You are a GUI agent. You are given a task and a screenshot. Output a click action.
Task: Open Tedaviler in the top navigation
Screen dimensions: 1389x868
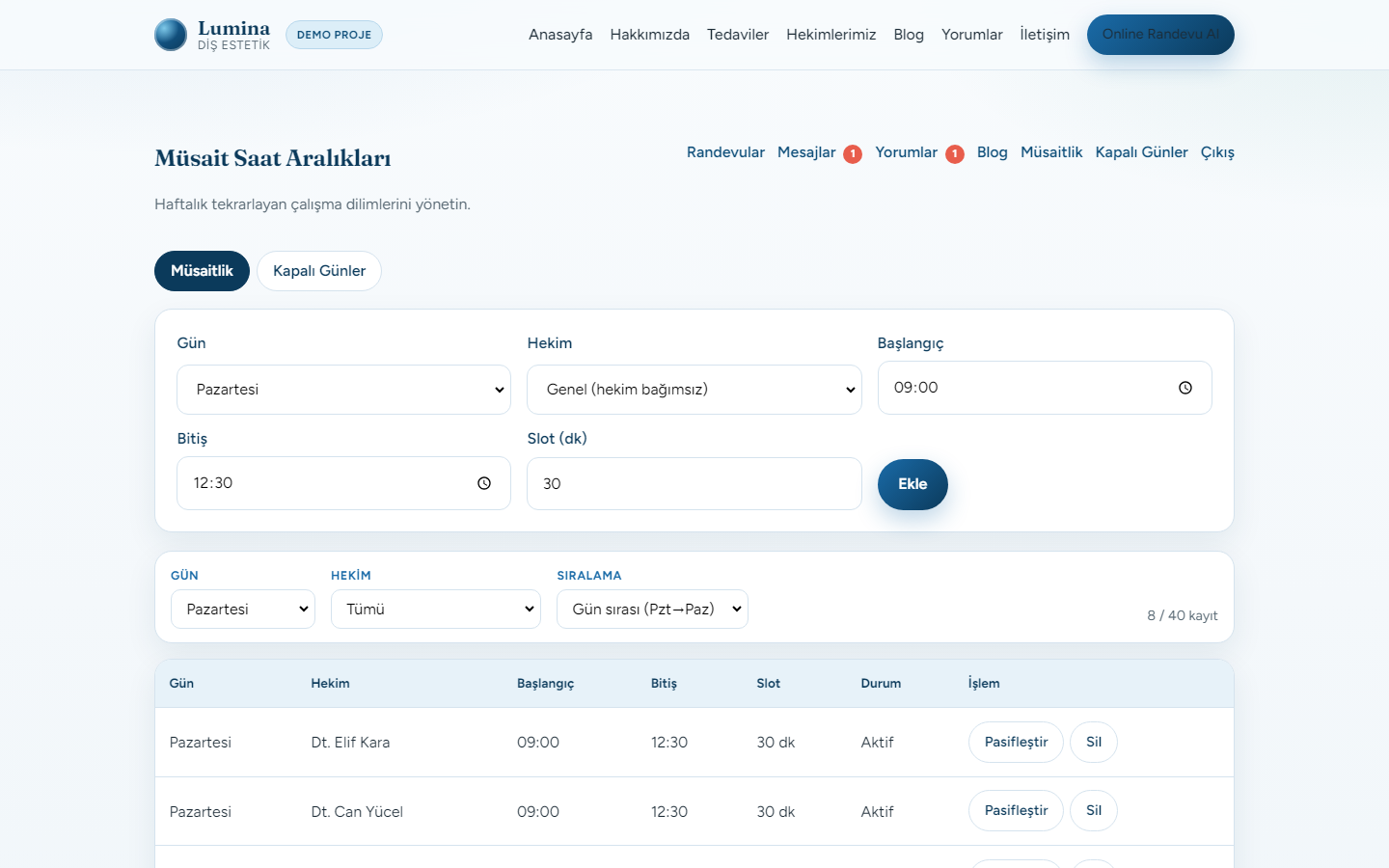(x=738, y=35)
